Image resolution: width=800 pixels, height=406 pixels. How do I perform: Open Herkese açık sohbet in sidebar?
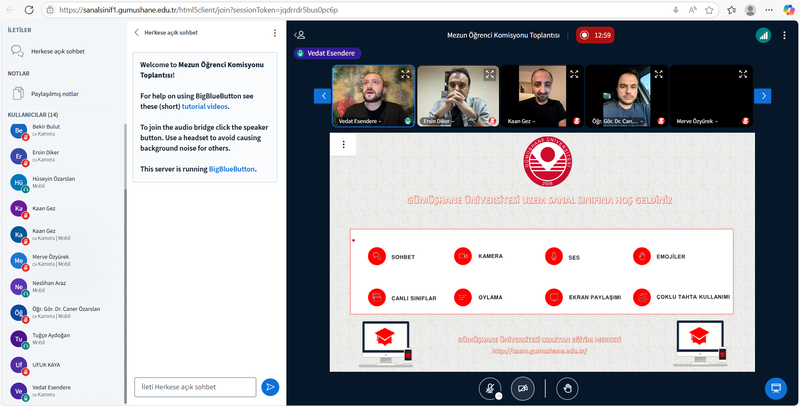(x=63, y=52)
